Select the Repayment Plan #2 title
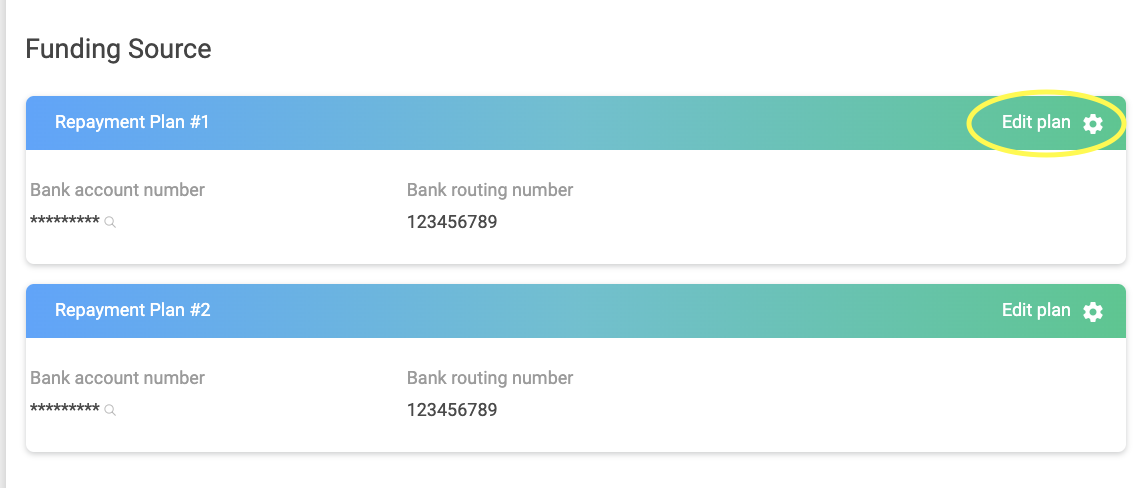Viewport: 1146px width, 488px height. tap(132, 310)
